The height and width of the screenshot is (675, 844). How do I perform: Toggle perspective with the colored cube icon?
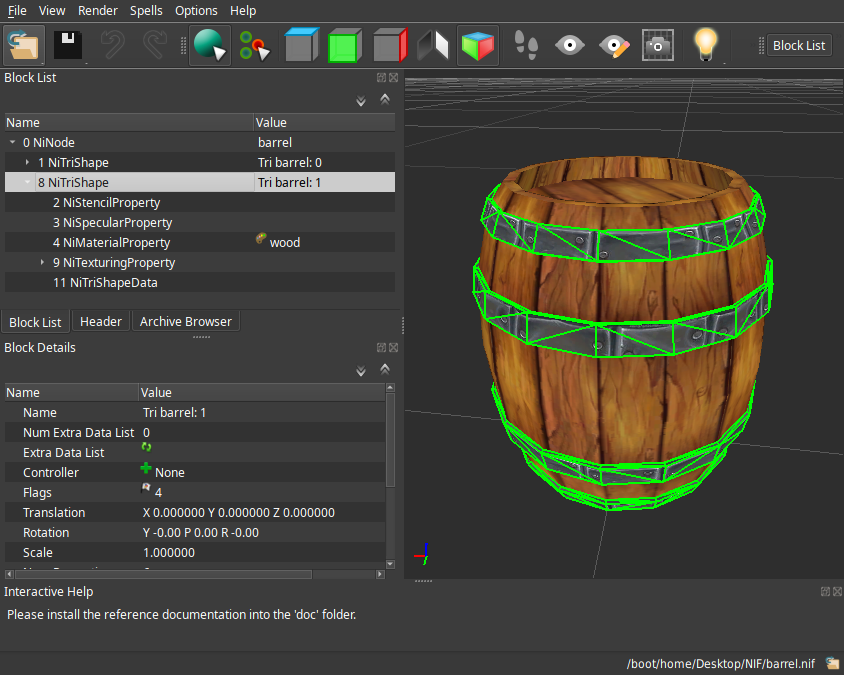coord(478,45)
